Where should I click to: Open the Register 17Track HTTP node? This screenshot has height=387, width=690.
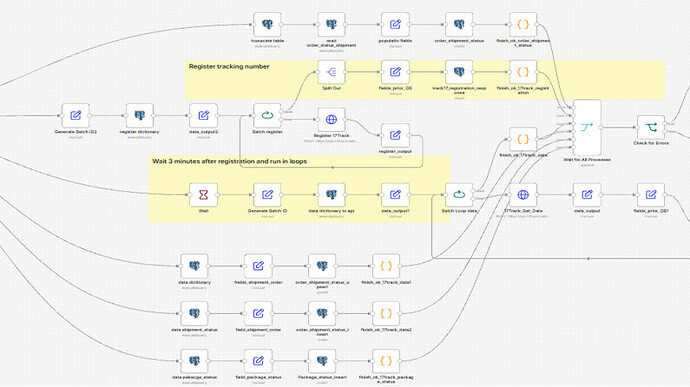click(x=331, y=120)
